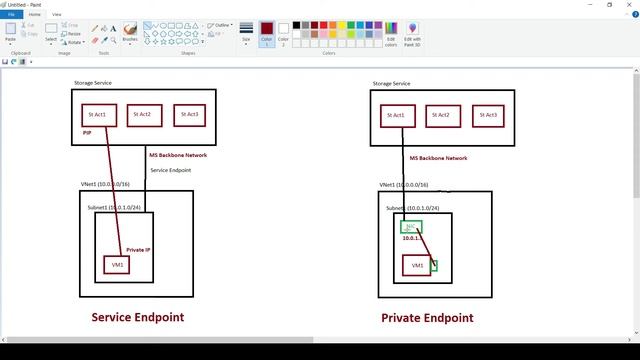Select the Text tool
The image size is (640, 360).
click(113, 29)
